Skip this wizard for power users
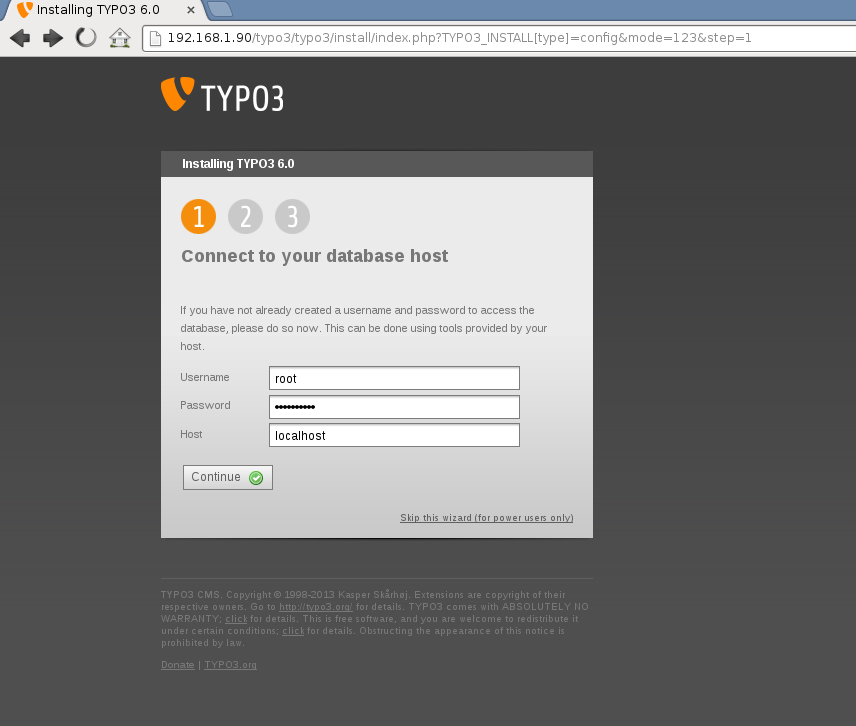856x726 pixels. [486, 518]
